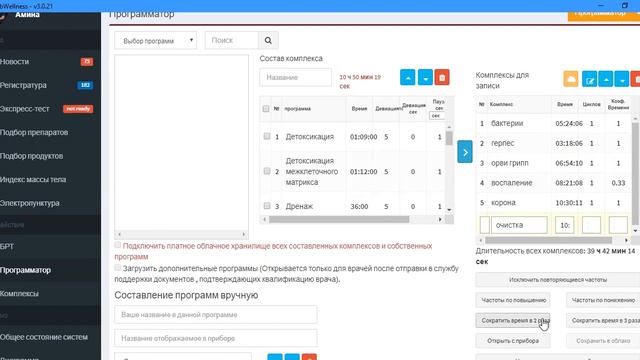This screenshot has height=360, width=640.
Task: Click Сохранить в облако button
Action: [603, 341]
